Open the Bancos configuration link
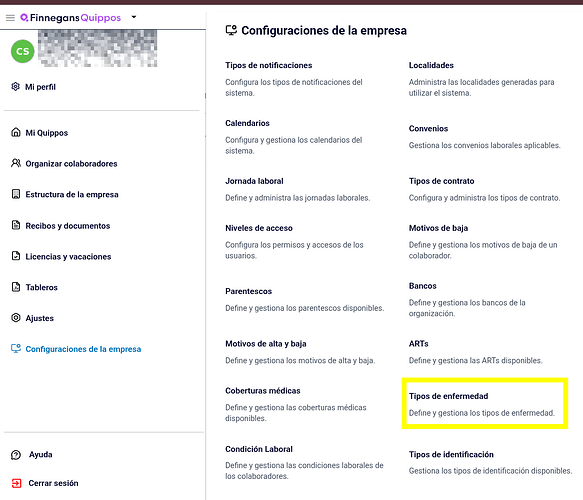 tap(422, 286)
